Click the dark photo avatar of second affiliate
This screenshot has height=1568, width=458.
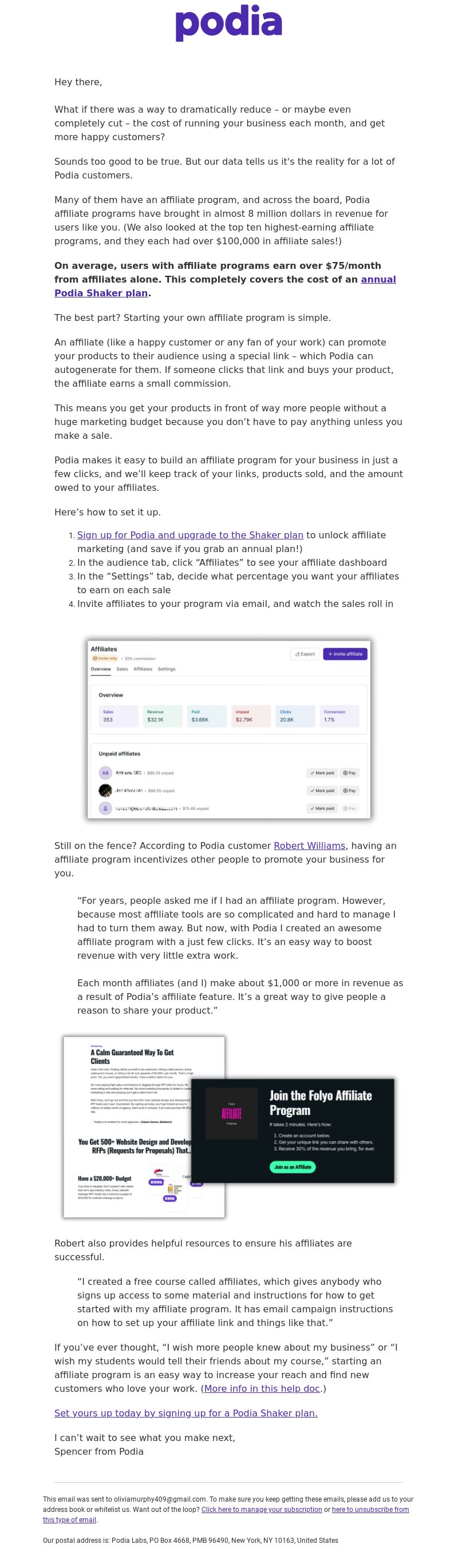105,790
